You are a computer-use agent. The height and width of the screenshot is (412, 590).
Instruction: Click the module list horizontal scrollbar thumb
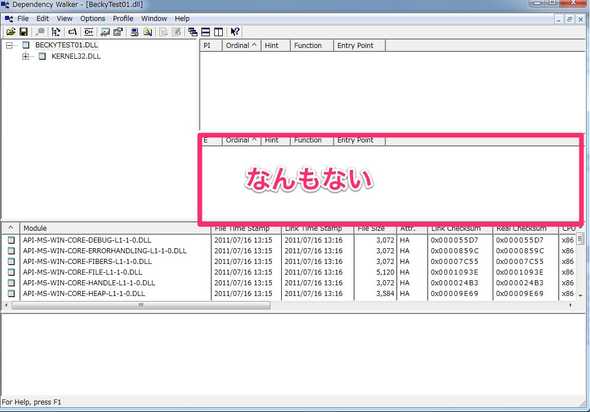[x=141, y=305]
